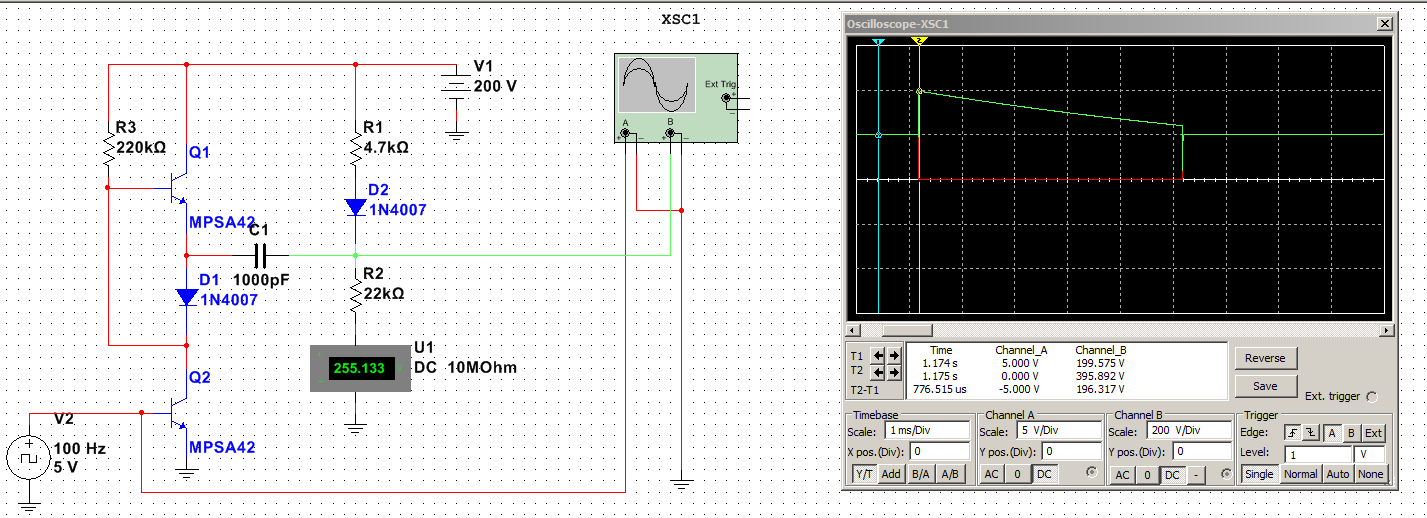Select A/B timebase mode
The image size is (1427, 518).
951,474
